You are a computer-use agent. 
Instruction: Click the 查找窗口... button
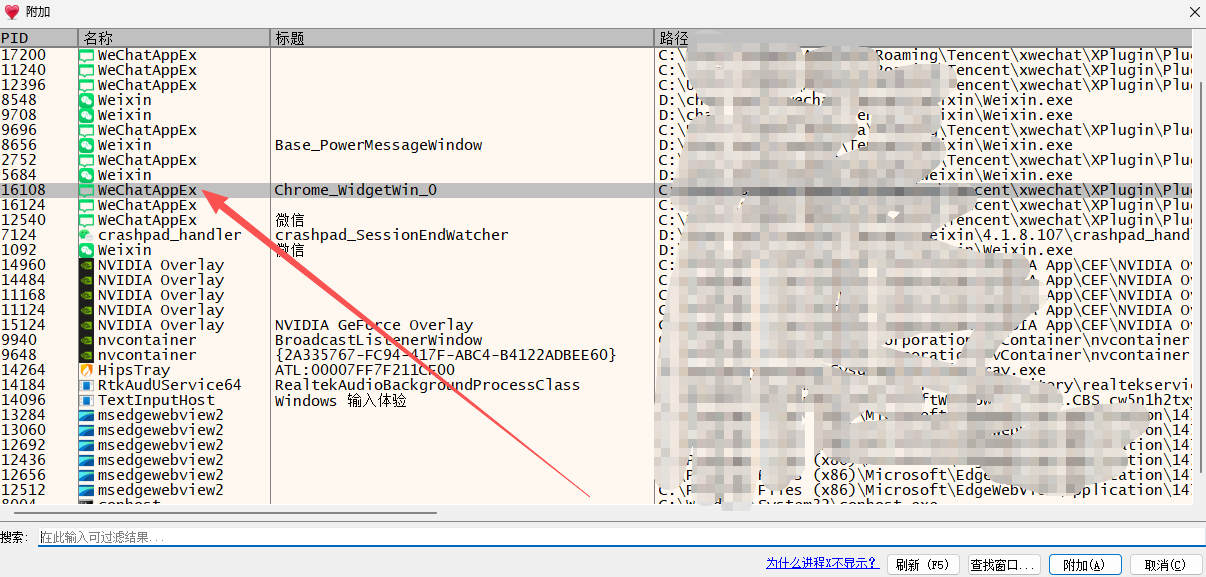tap(1004, 565)
